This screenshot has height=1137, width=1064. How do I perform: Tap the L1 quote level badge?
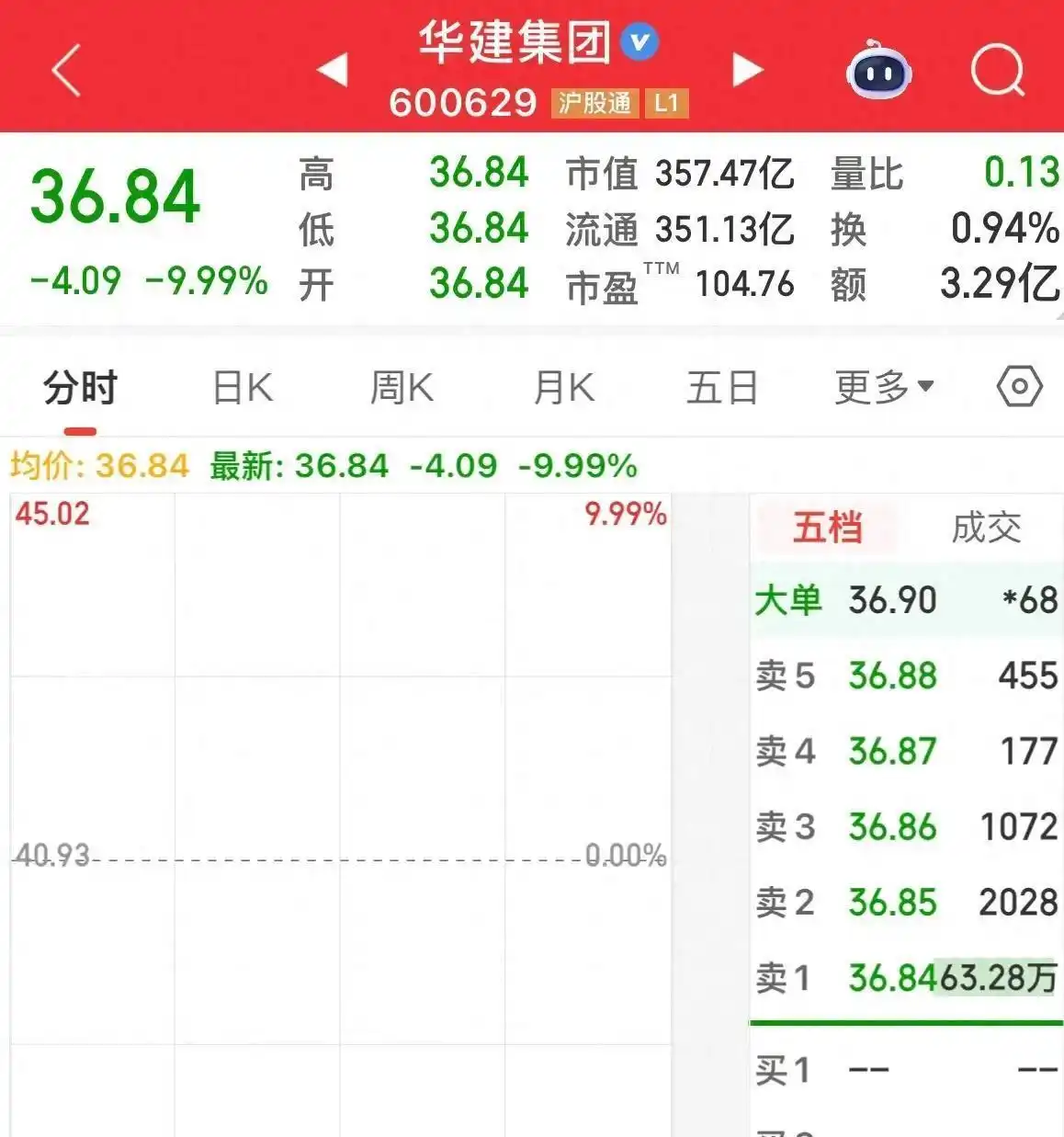(668, 103)
